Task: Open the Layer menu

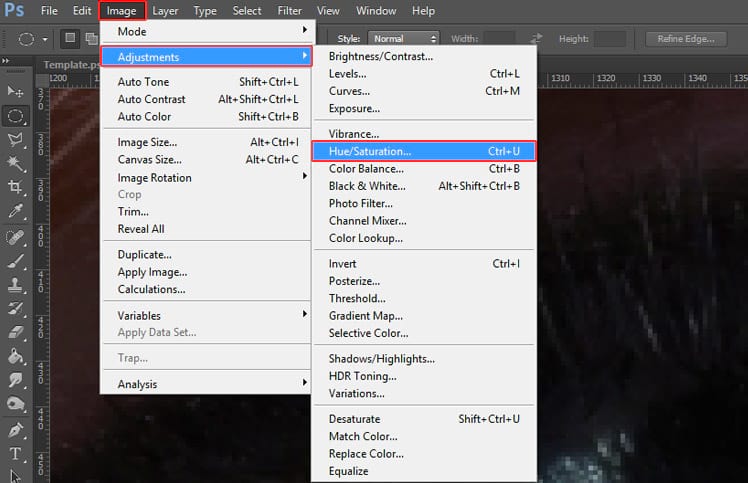Action: (165, 10)
